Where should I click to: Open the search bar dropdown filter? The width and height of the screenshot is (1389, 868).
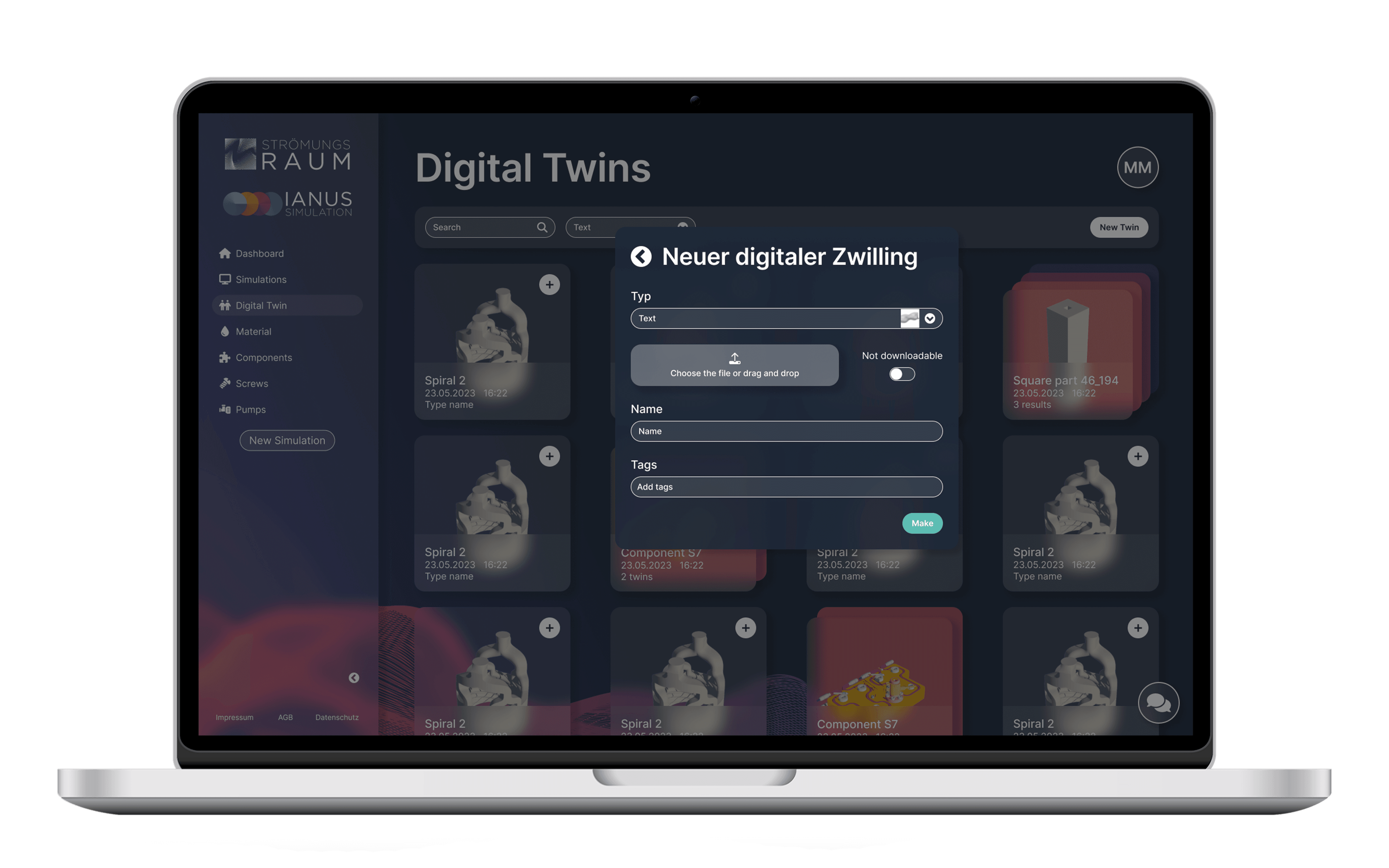click(684, 226)
